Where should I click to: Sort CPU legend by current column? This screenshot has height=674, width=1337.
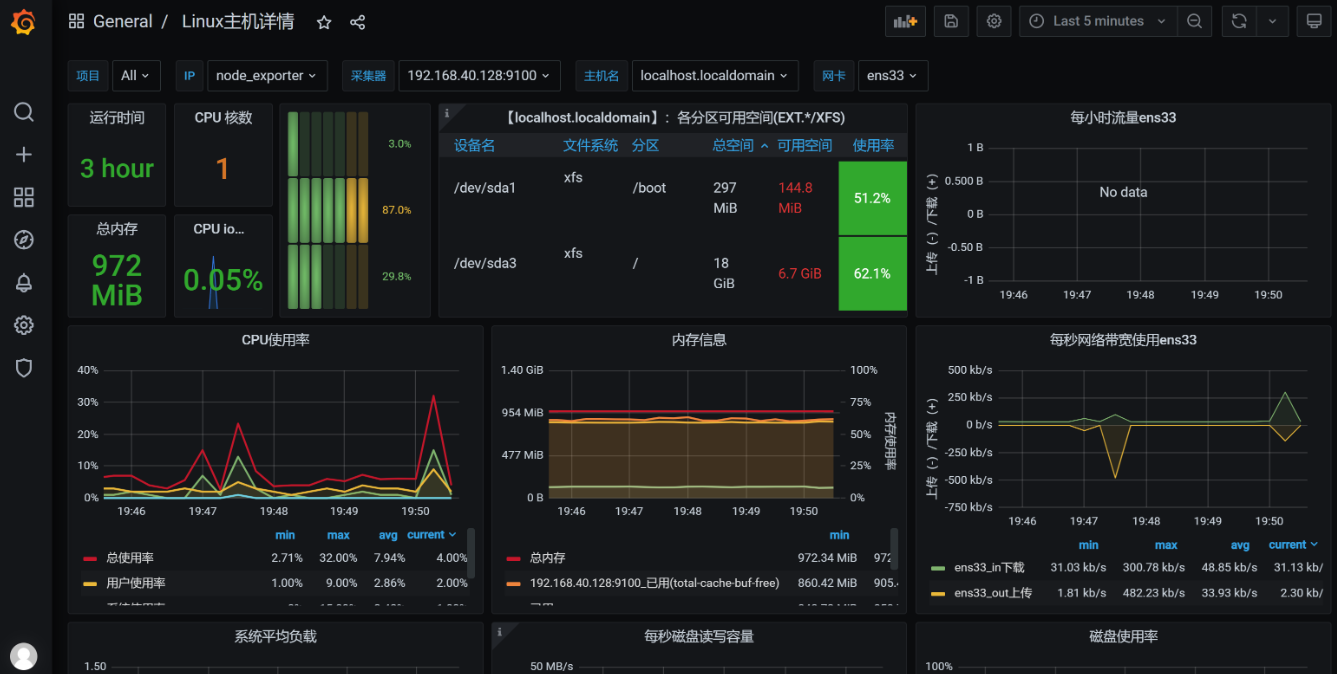[431, 535]
